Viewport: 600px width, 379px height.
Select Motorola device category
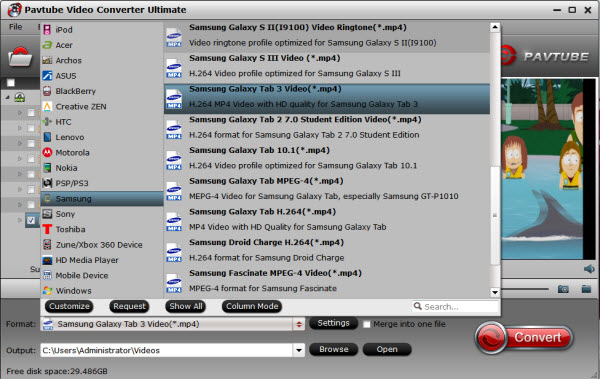click(102, 152)
